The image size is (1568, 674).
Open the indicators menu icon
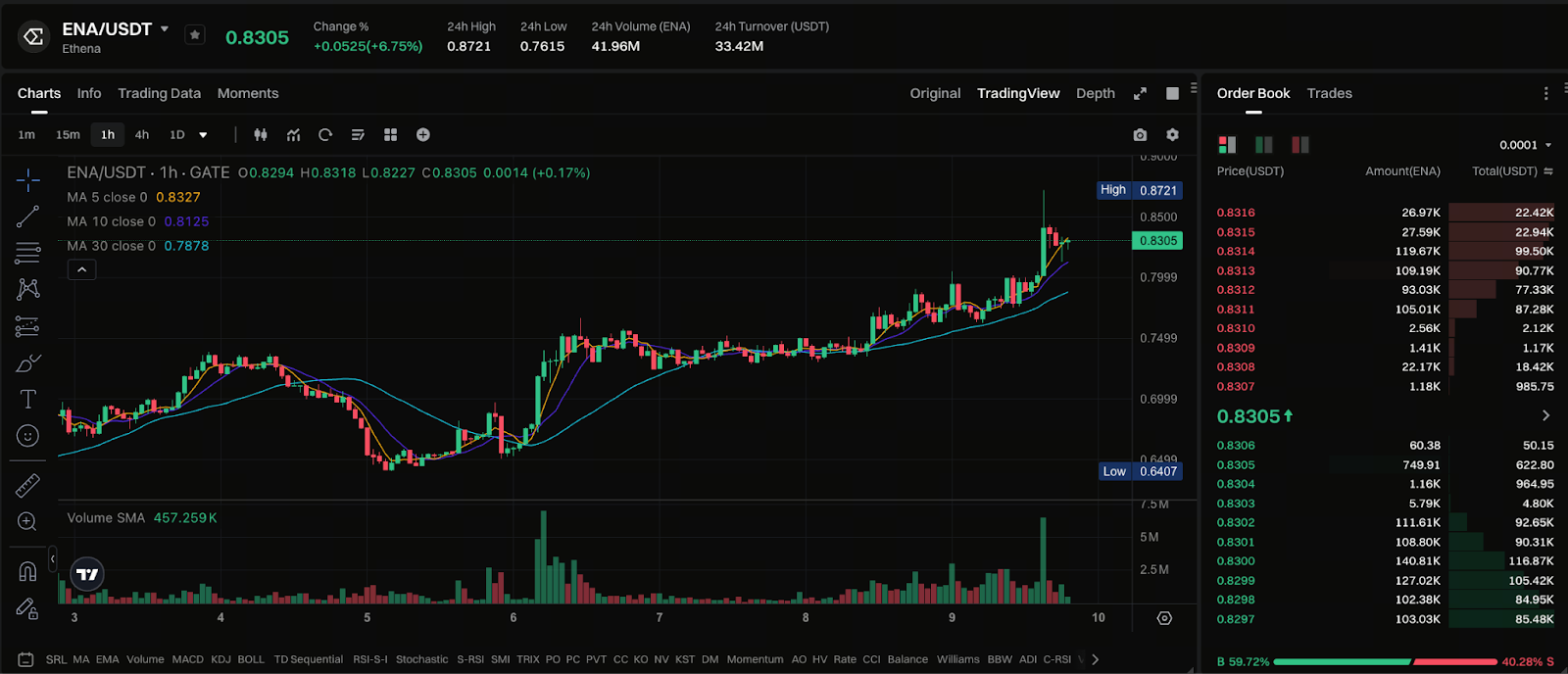293,135
